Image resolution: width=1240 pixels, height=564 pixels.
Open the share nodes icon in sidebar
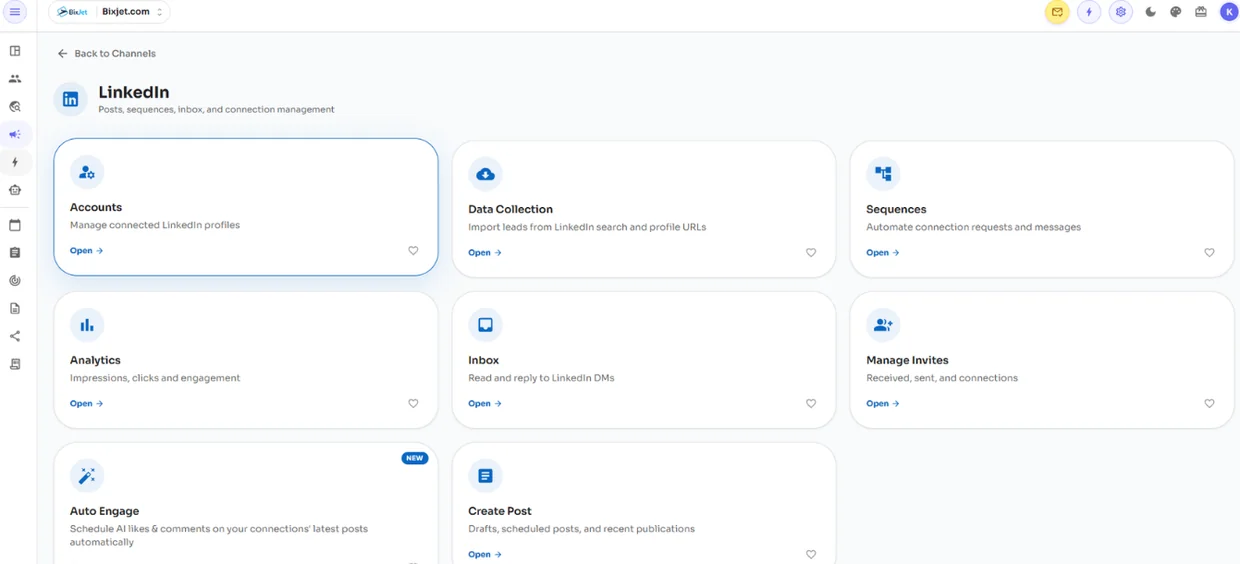click(x=15, y=337)
